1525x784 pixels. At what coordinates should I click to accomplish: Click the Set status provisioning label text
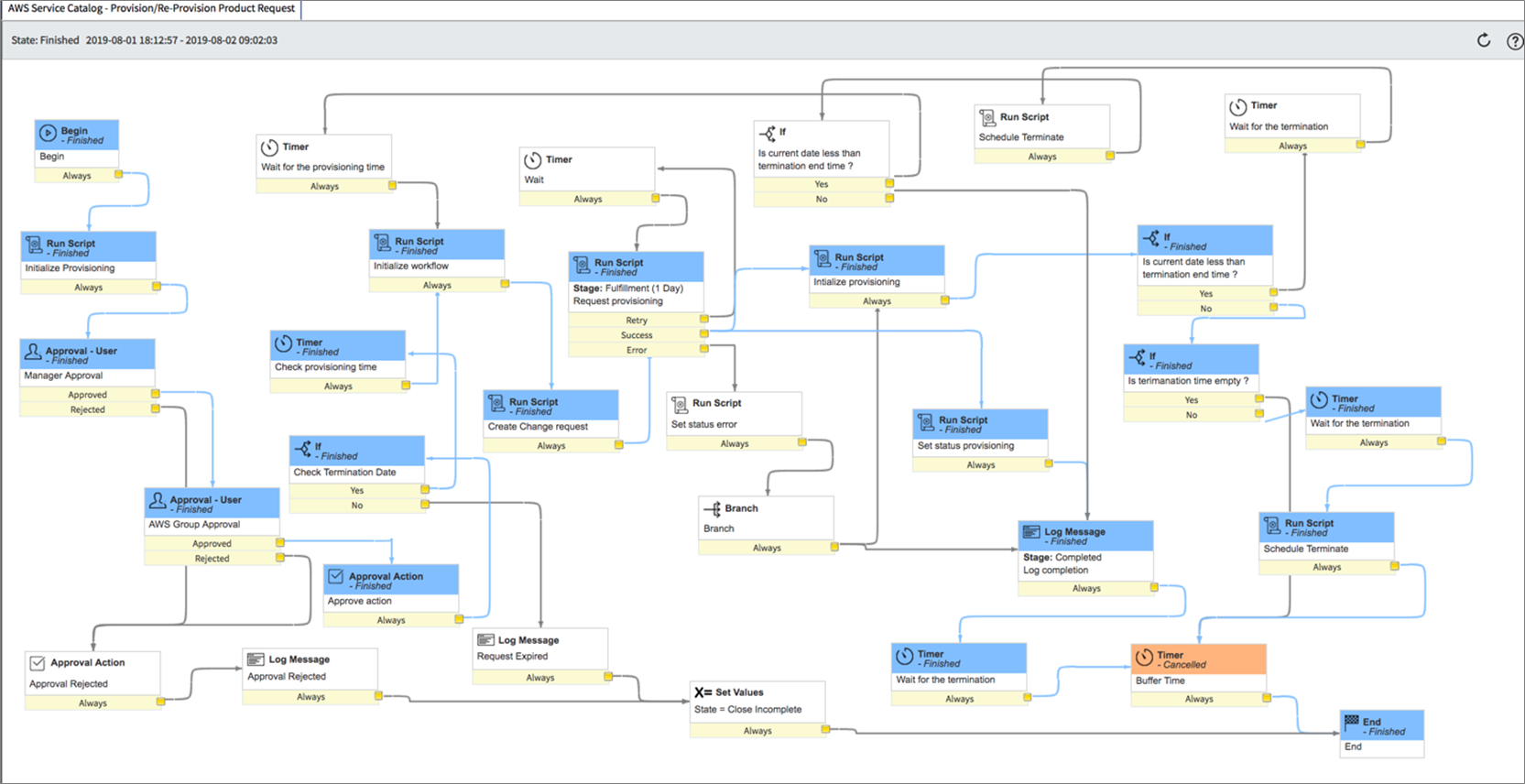[x=965, y=446]
